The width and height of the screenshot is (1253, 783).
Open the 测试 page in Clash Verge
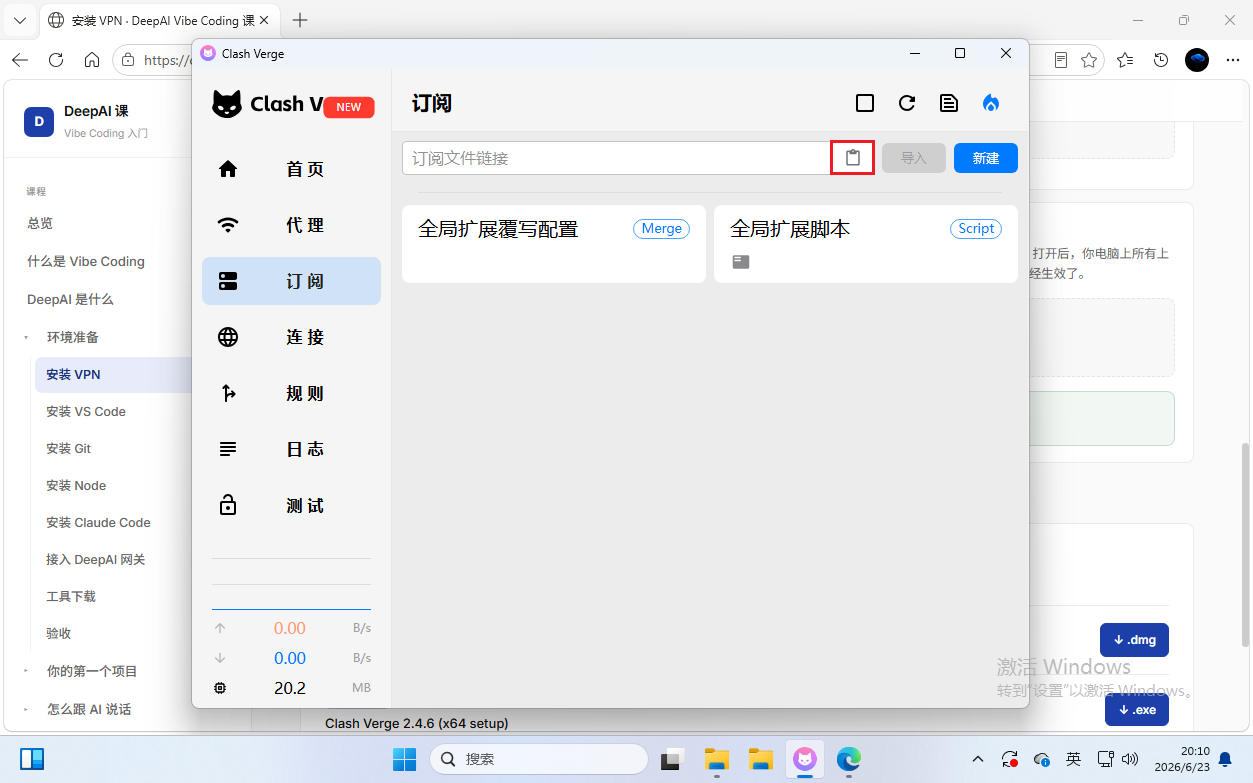291,505
